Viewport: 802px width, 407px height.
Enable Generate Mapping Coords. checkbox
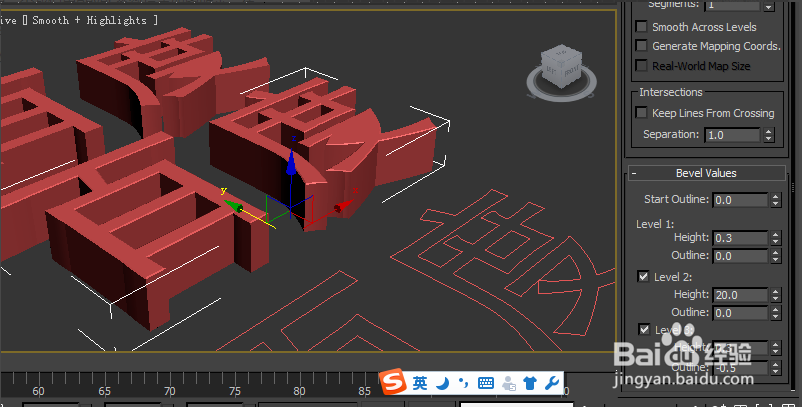(x=641, y=46)
